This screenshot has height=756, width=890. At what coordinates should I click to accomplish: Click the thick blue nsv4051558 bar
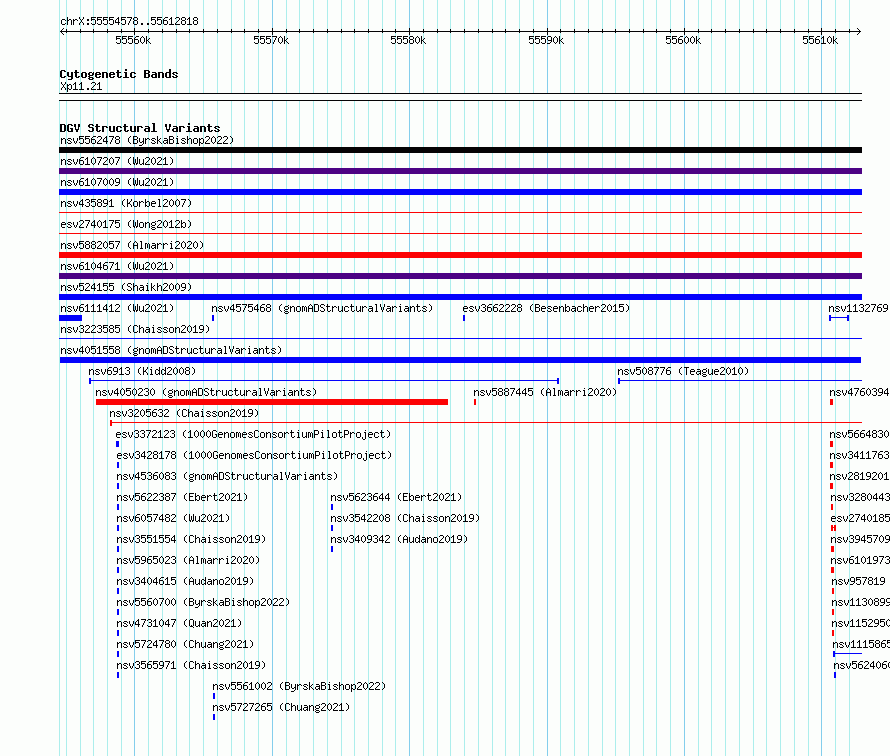pyautogui.click(x=460, y=360)
